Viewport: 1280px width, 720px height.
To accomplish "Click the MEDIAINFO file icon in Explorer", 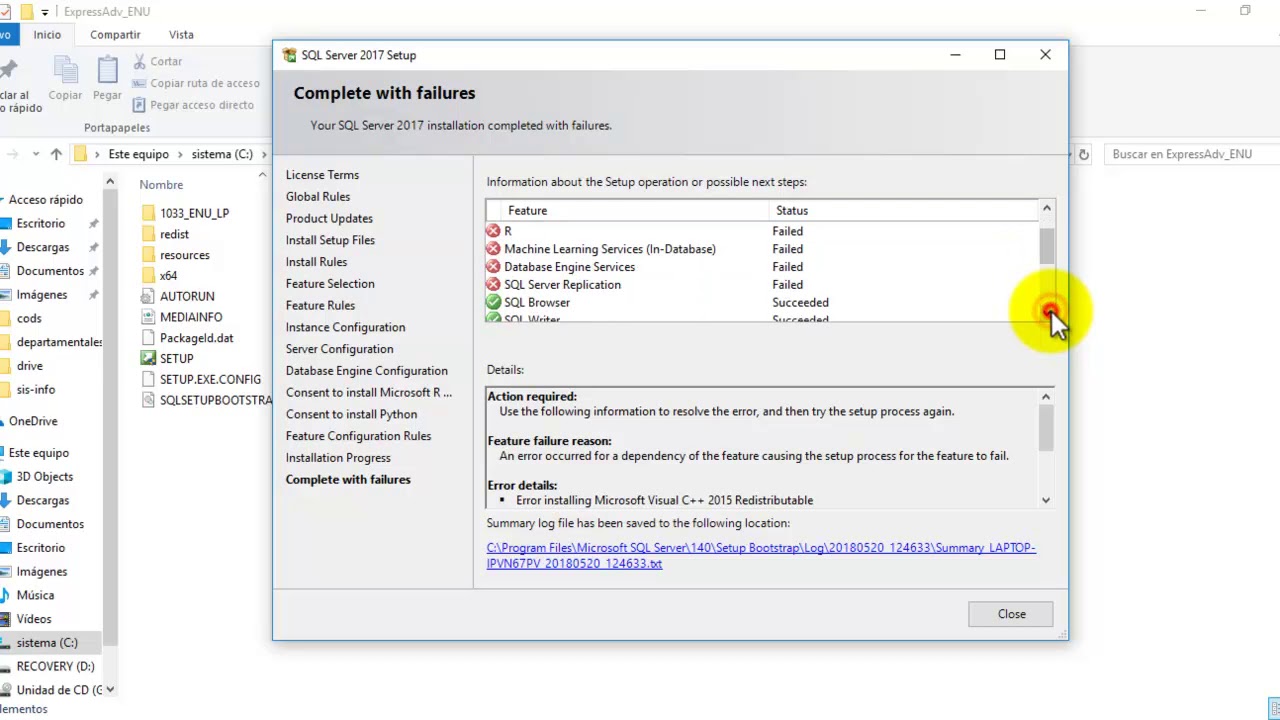I will tap(148, 317).
